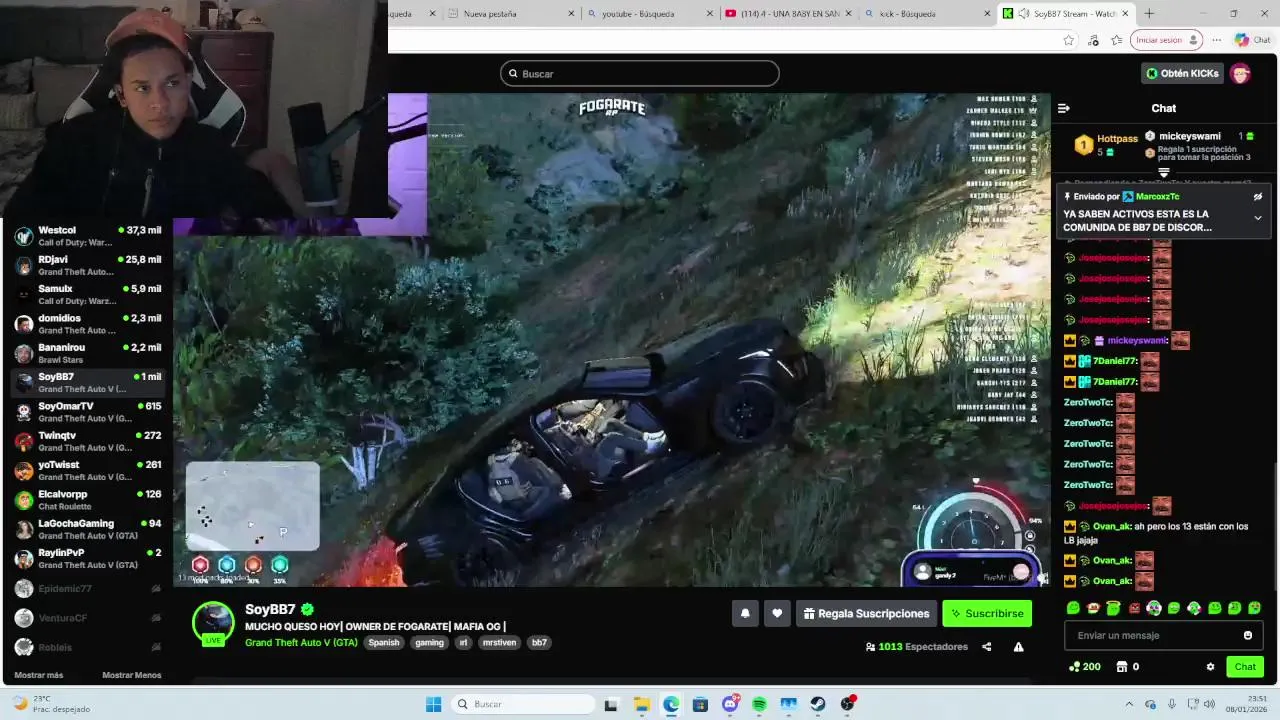Open Discord from the taskbar
The height and width of the screenshot is (720, 1280).
(730, 704)
